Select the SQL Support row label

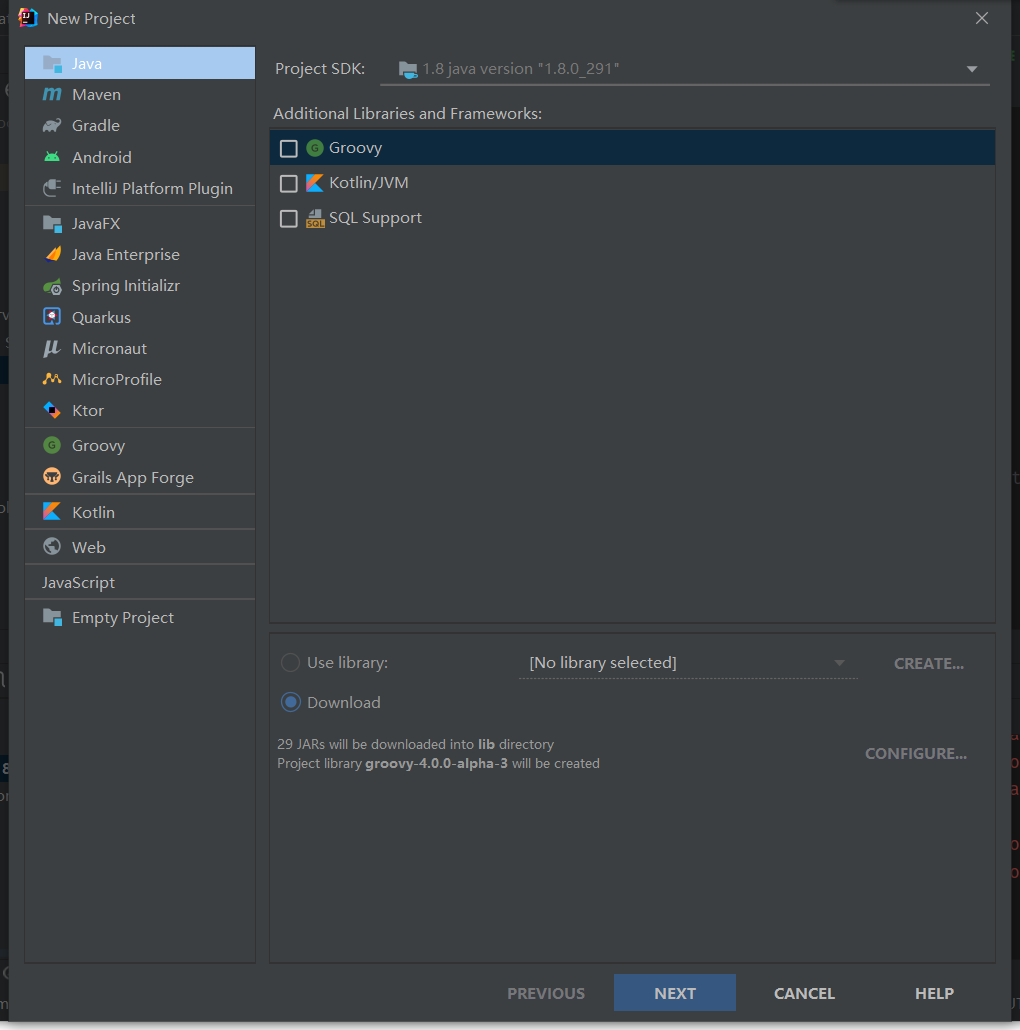click(375, 217)
